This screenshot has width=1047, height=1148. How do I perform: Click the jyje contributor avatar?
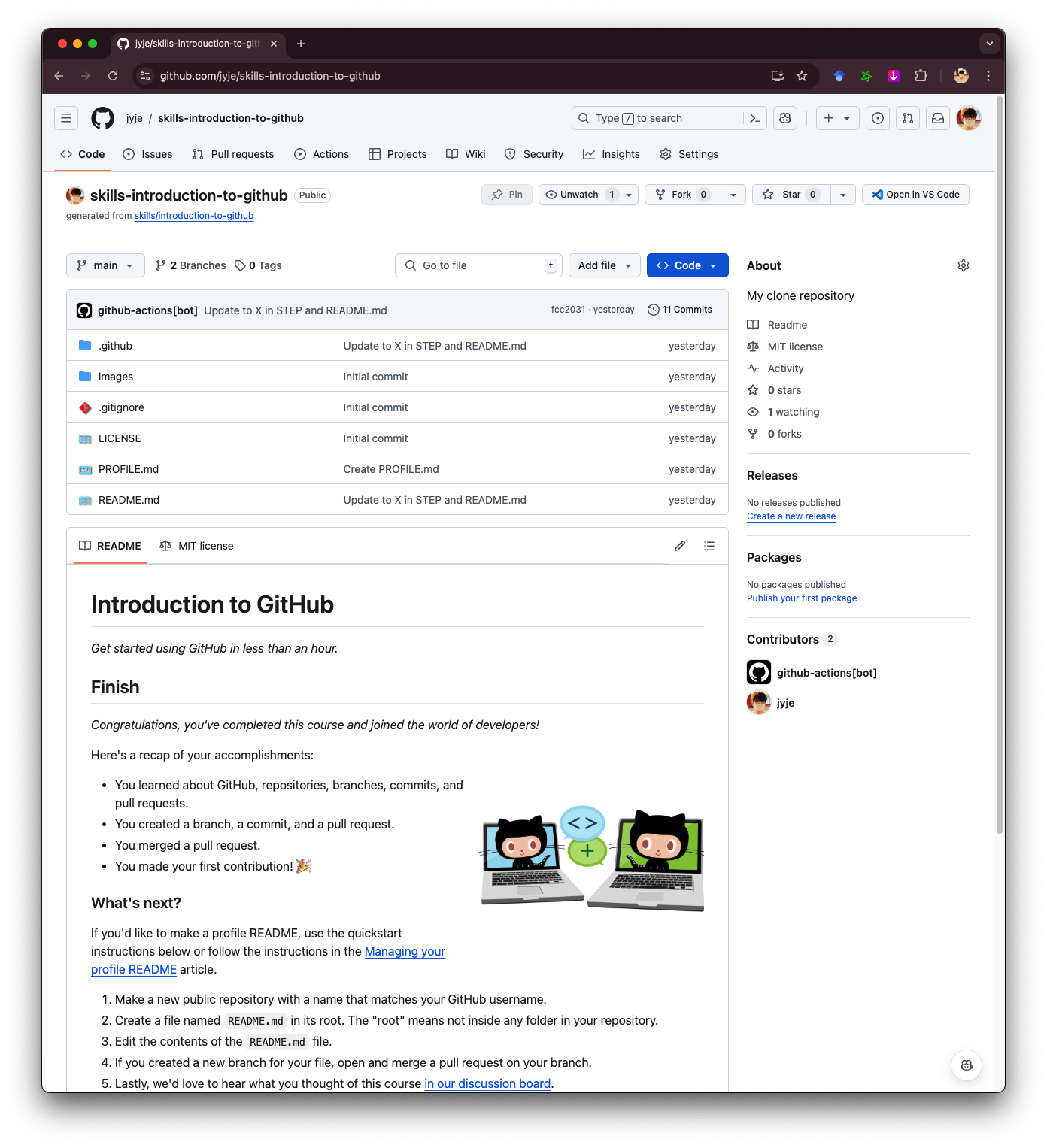[759, 702]
